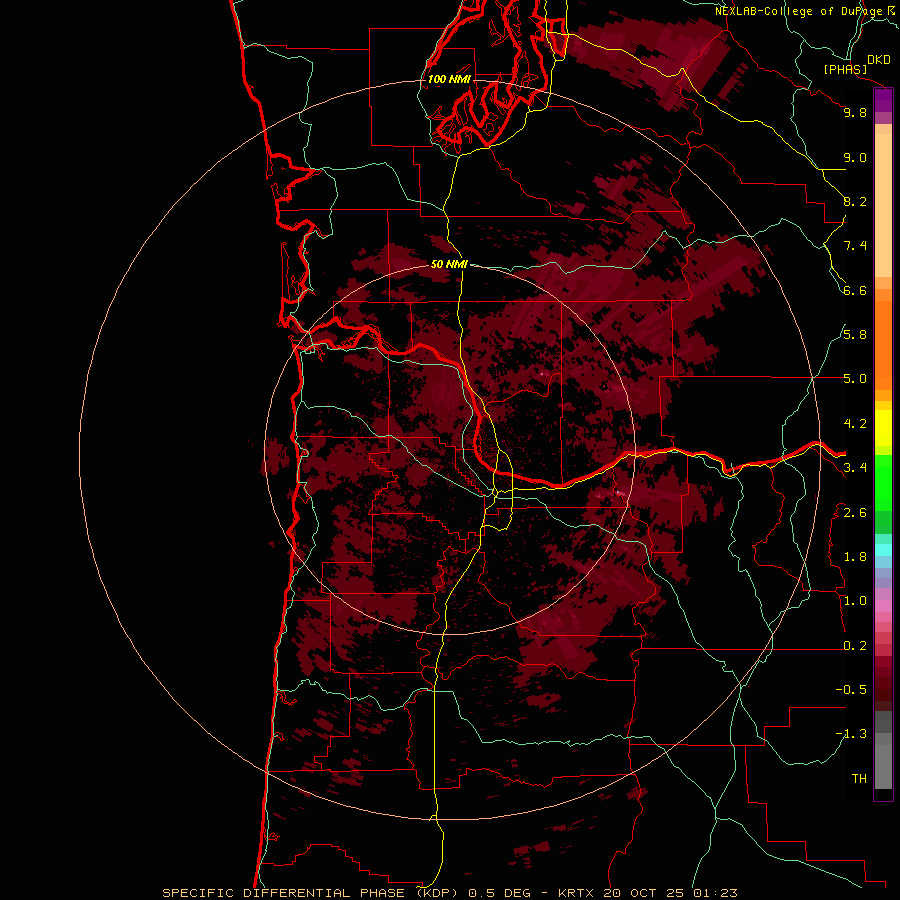This screenshot has height=900, width=900.
Task: Click the DKD label above color scale
Action: [878, 60]
